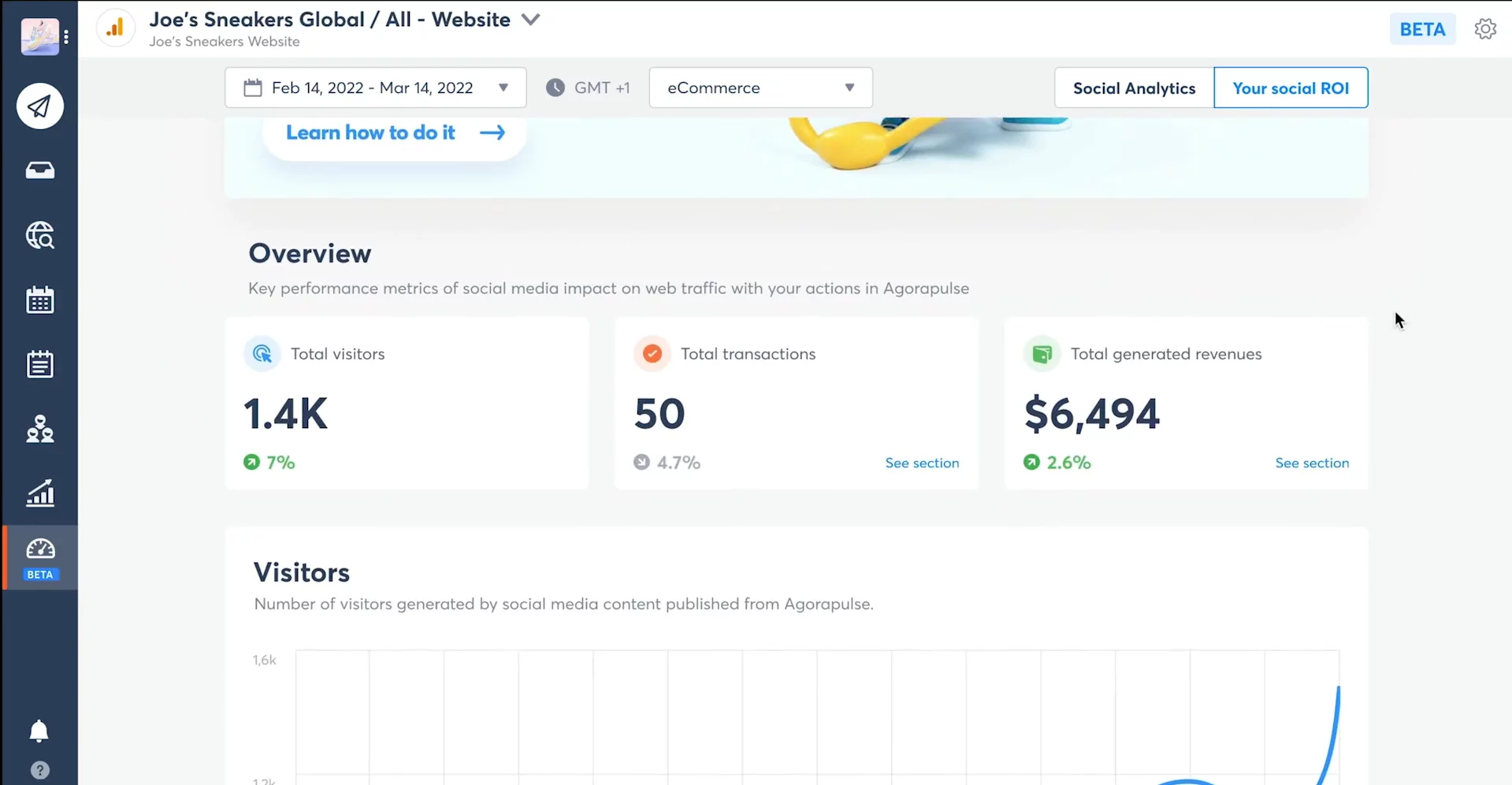This screenshot has width=1512, height=785.
Task: Open See section under Total generated revenues
Action: tap(1312, 463)
